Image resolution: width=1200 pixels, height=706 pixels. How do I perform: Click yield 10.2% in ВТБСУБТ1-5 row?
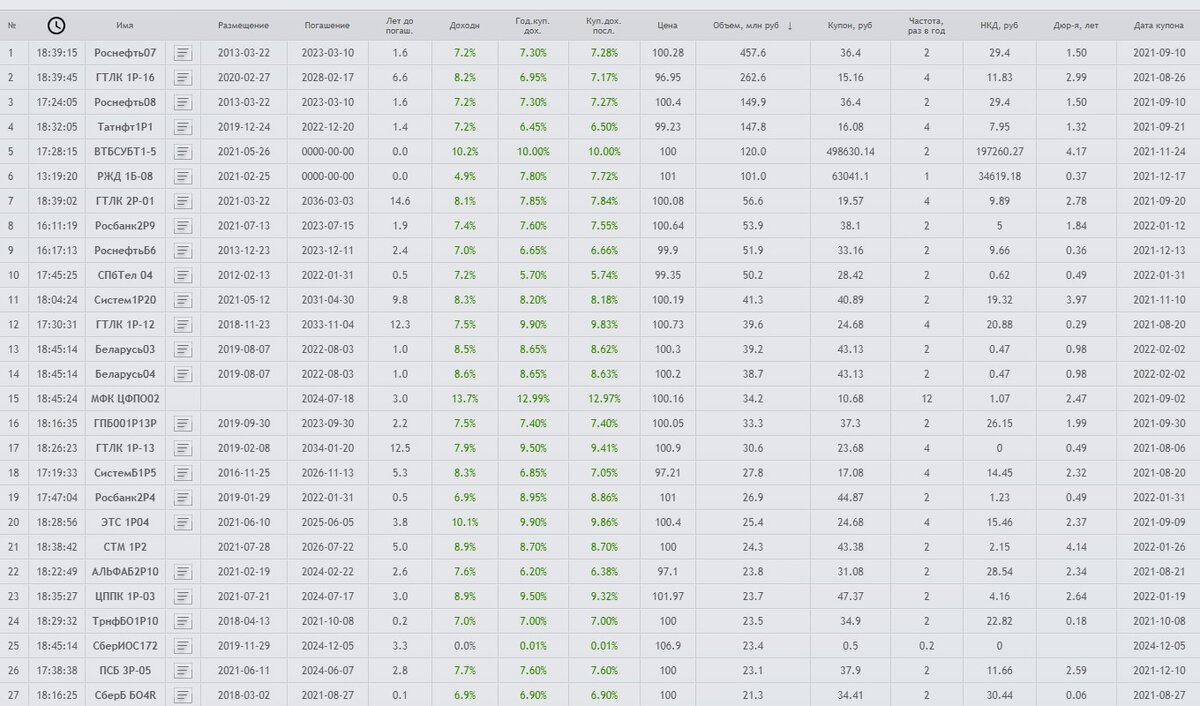[x=465, y=152]
